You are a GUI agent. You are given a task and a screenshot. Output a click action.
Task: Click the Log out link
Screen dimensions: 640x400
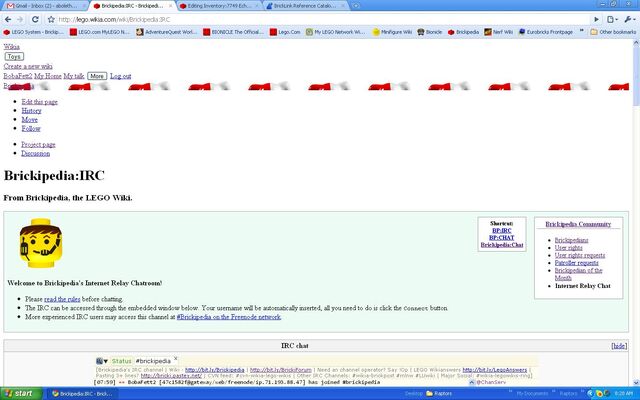pos(120,76)
